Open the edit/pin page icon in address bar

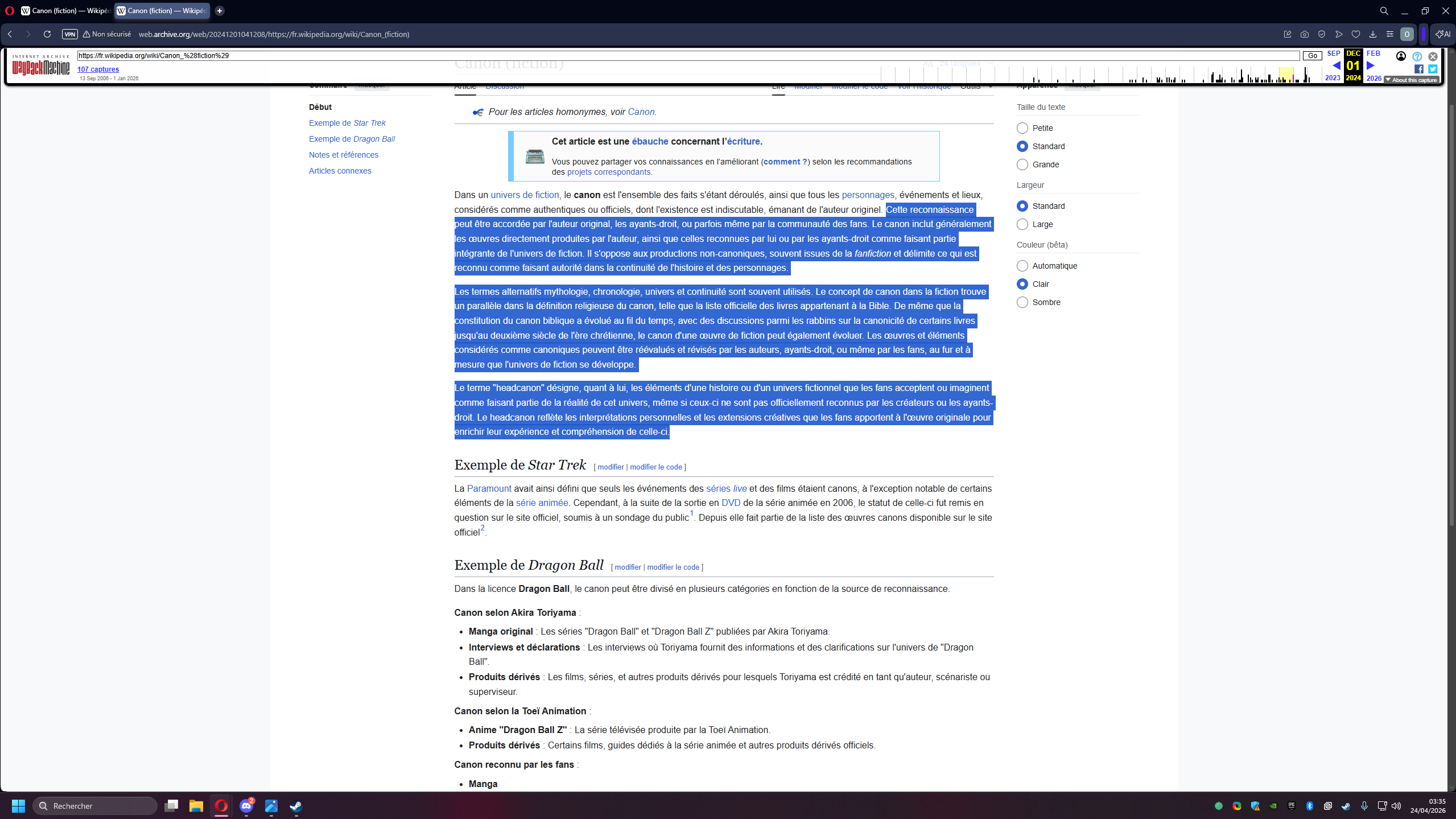pos(1288,34)
